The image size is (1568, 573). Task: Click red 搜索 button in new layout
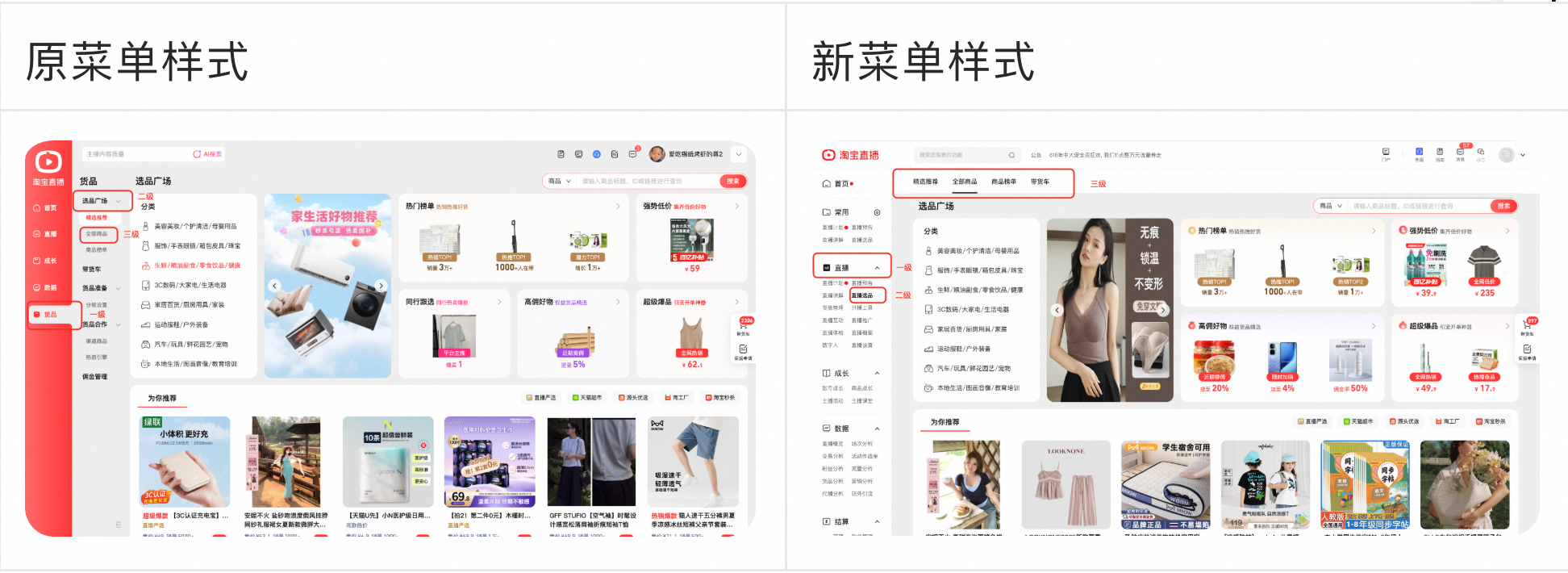[1503, 206]
